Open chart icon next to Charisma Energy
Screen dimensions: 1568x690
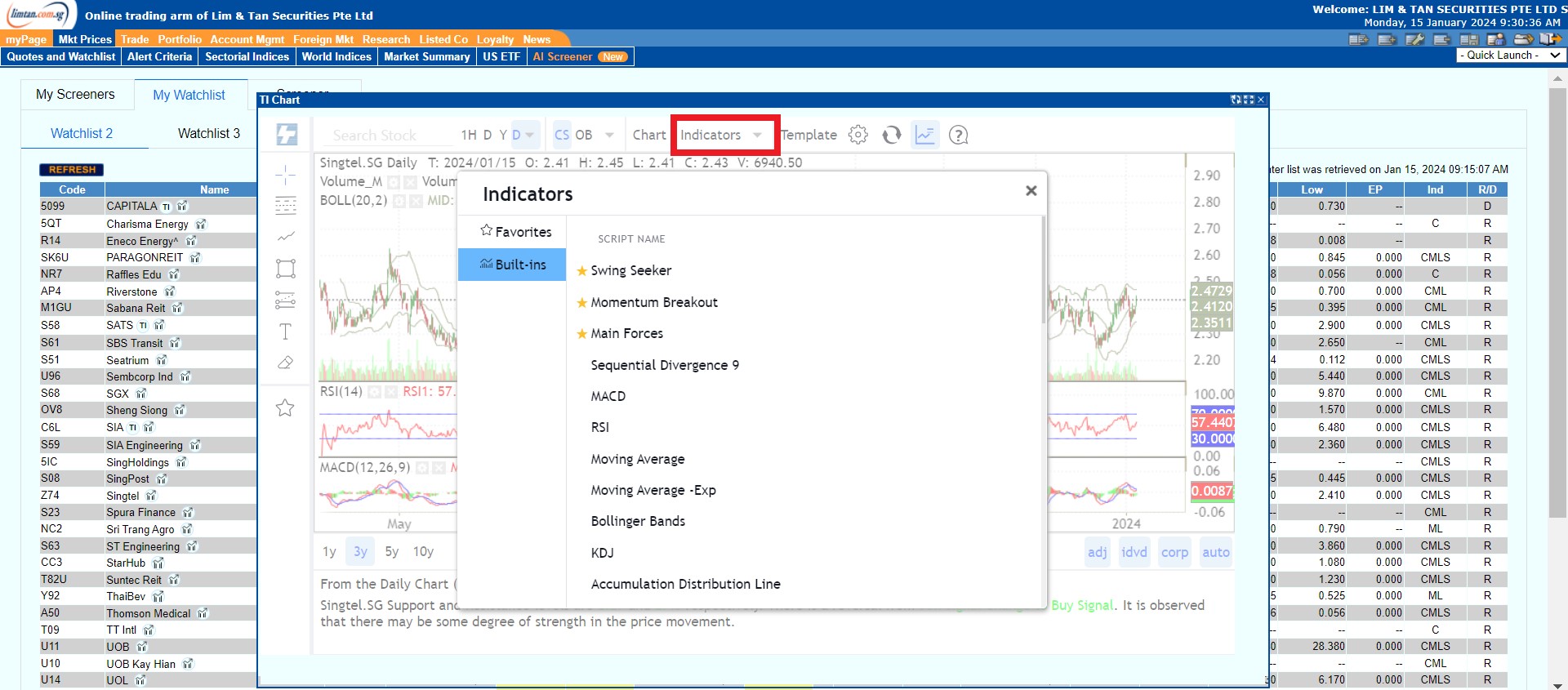(x=201, y=224)
